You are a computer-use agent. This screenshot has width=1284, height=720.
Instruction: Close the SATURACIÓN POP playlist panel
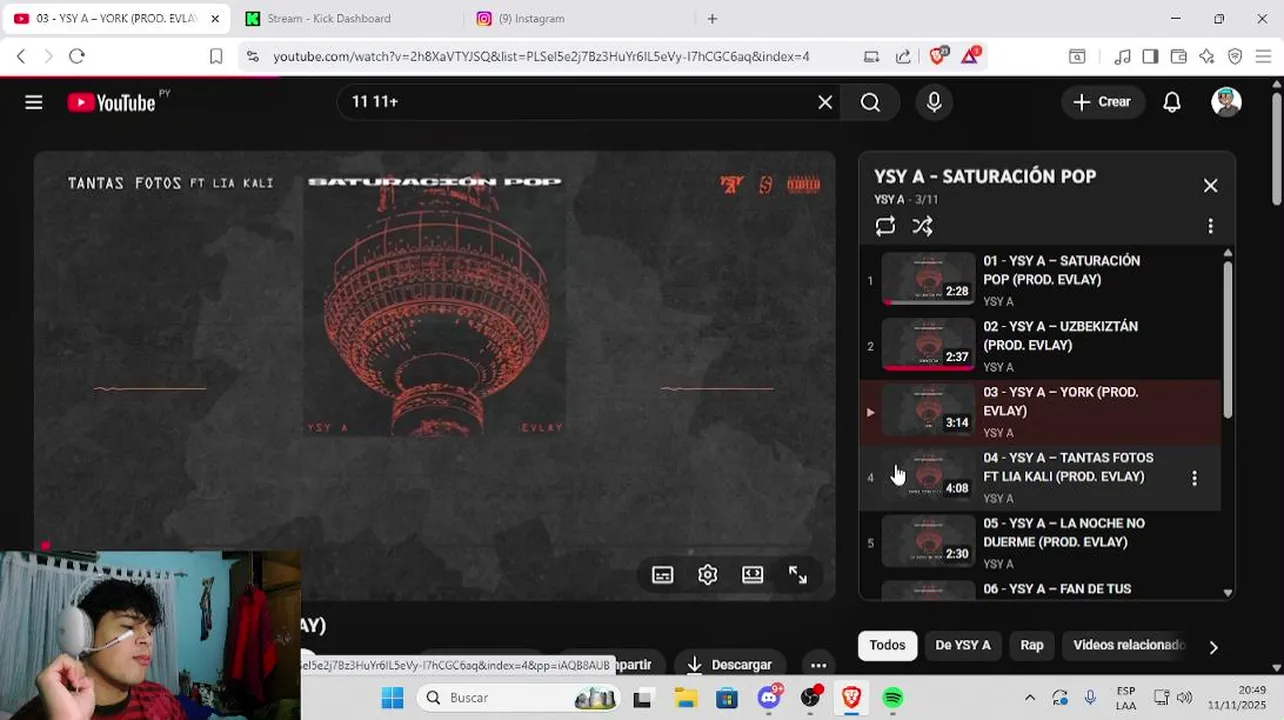click(1211, 186)
